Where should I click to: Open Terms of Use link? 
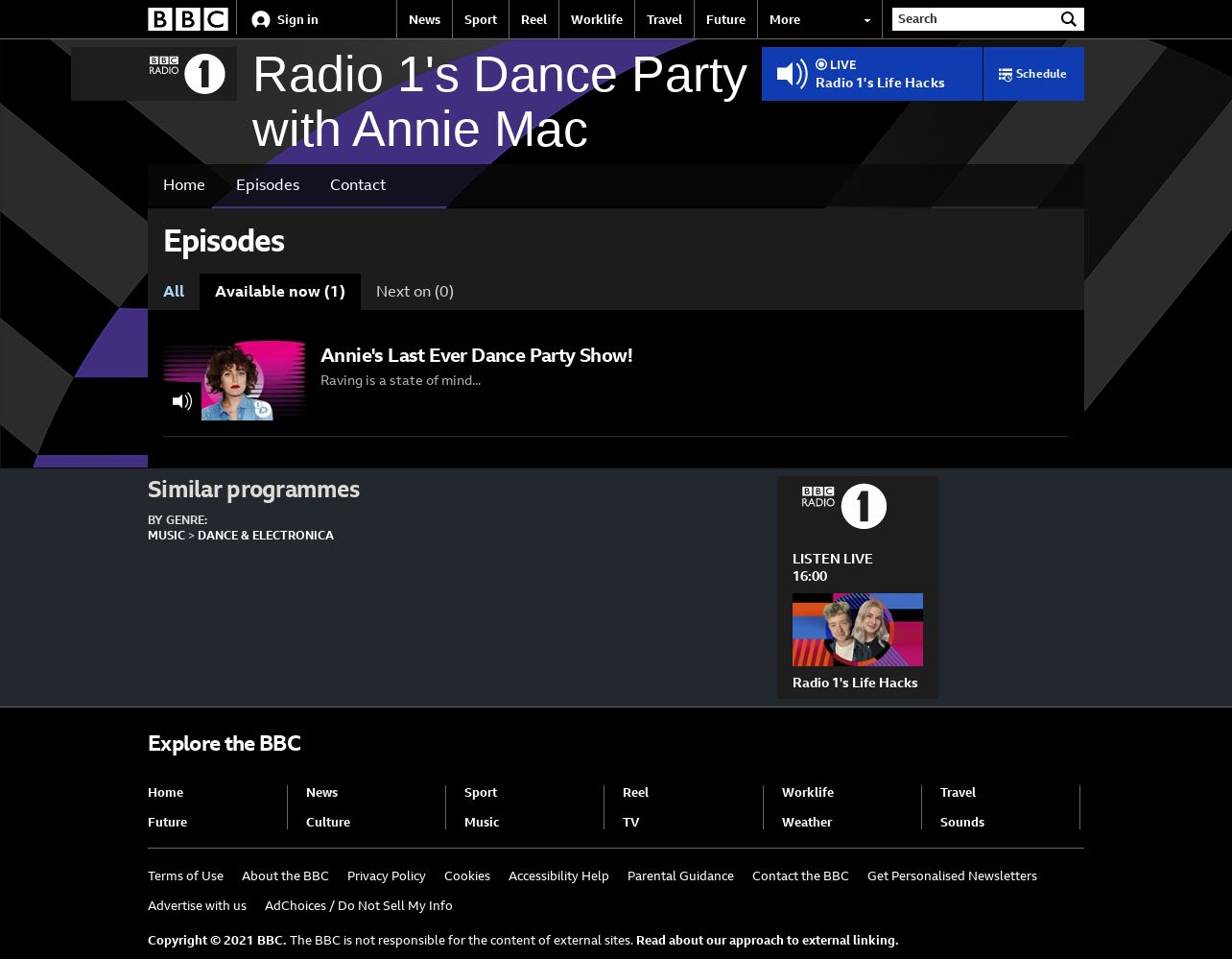coord(185,875)
